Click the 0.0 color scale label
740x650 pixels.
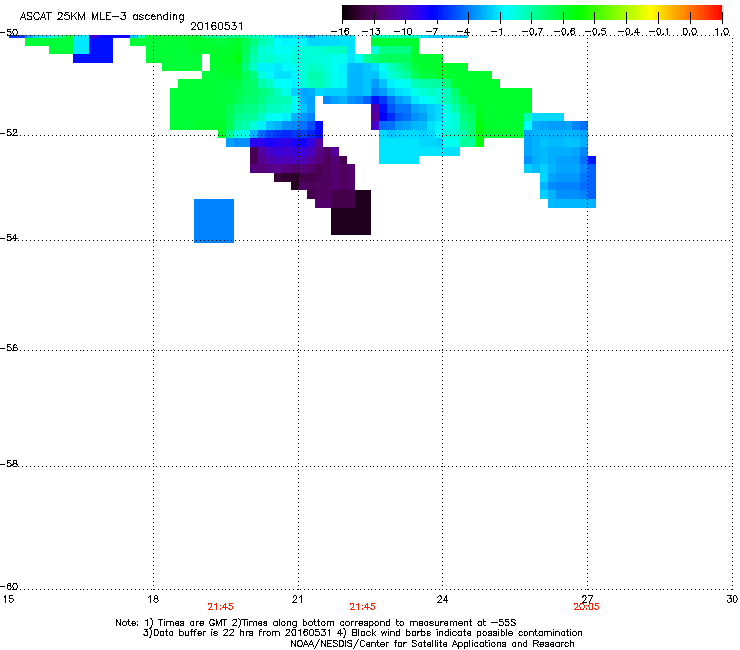click(x=690, y=32)
